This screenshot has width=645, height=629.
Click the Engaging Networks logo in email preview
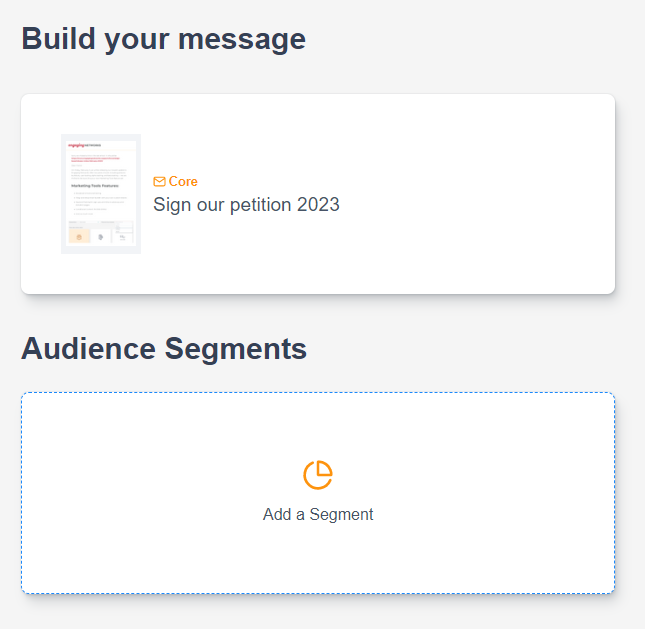(x=84, y=145)
